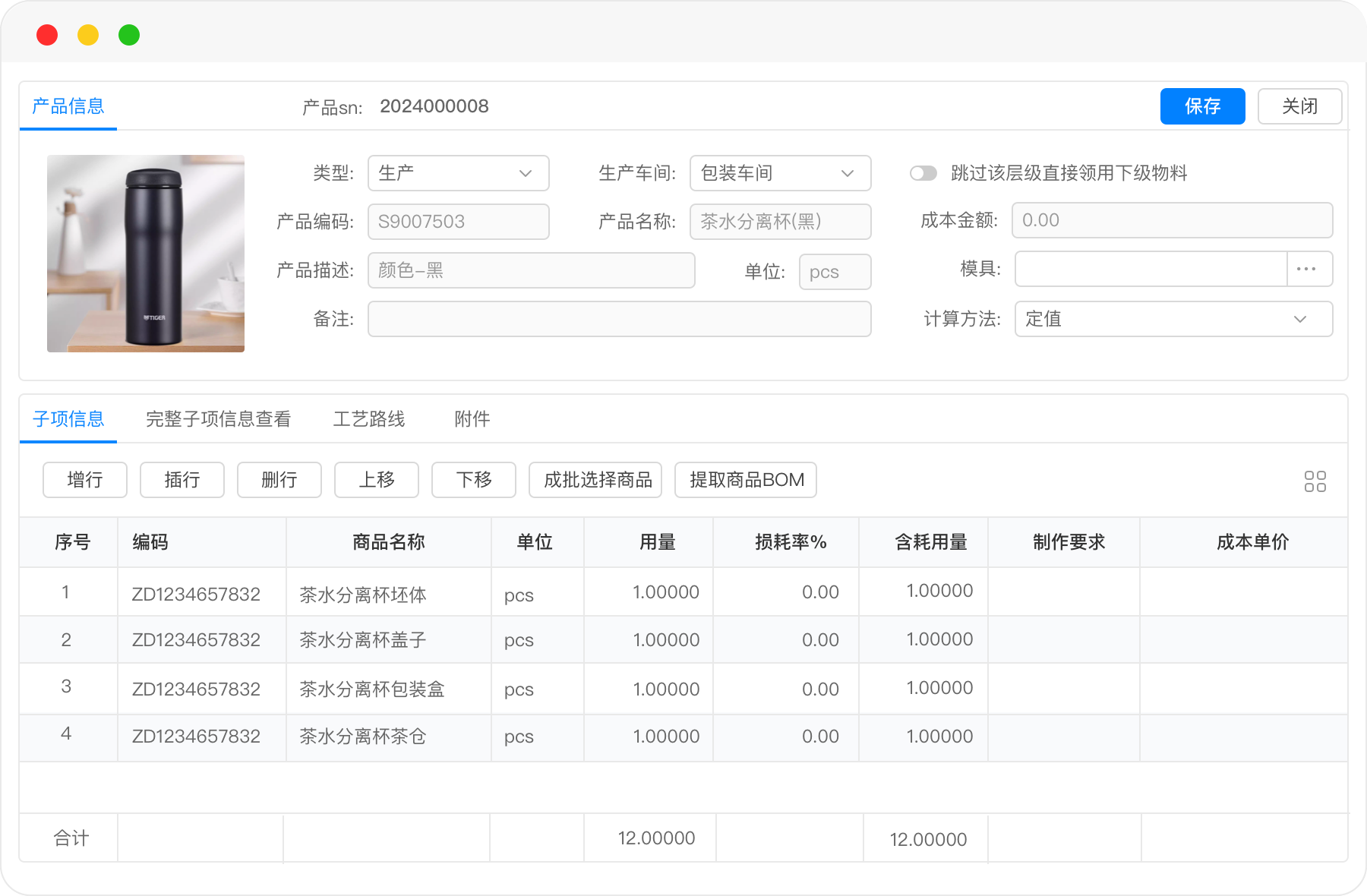Select row 茶水分离杯盖子
The height and width of the screenshot is (896, 1367).
pos(683,639)
